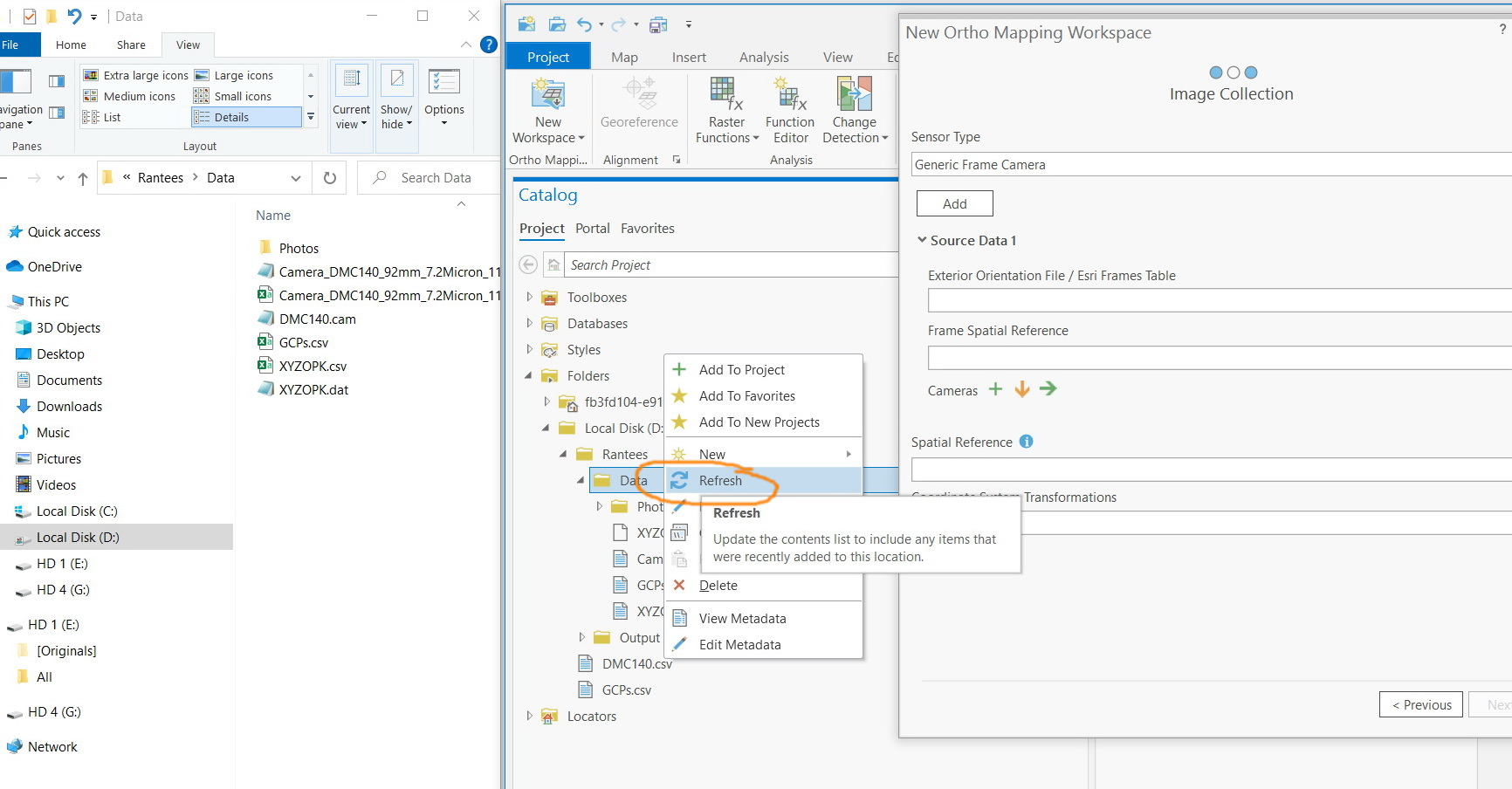The image size is (1512, 789).
Task: Expand the Toolboxes tree node
Action: (529, 298)
